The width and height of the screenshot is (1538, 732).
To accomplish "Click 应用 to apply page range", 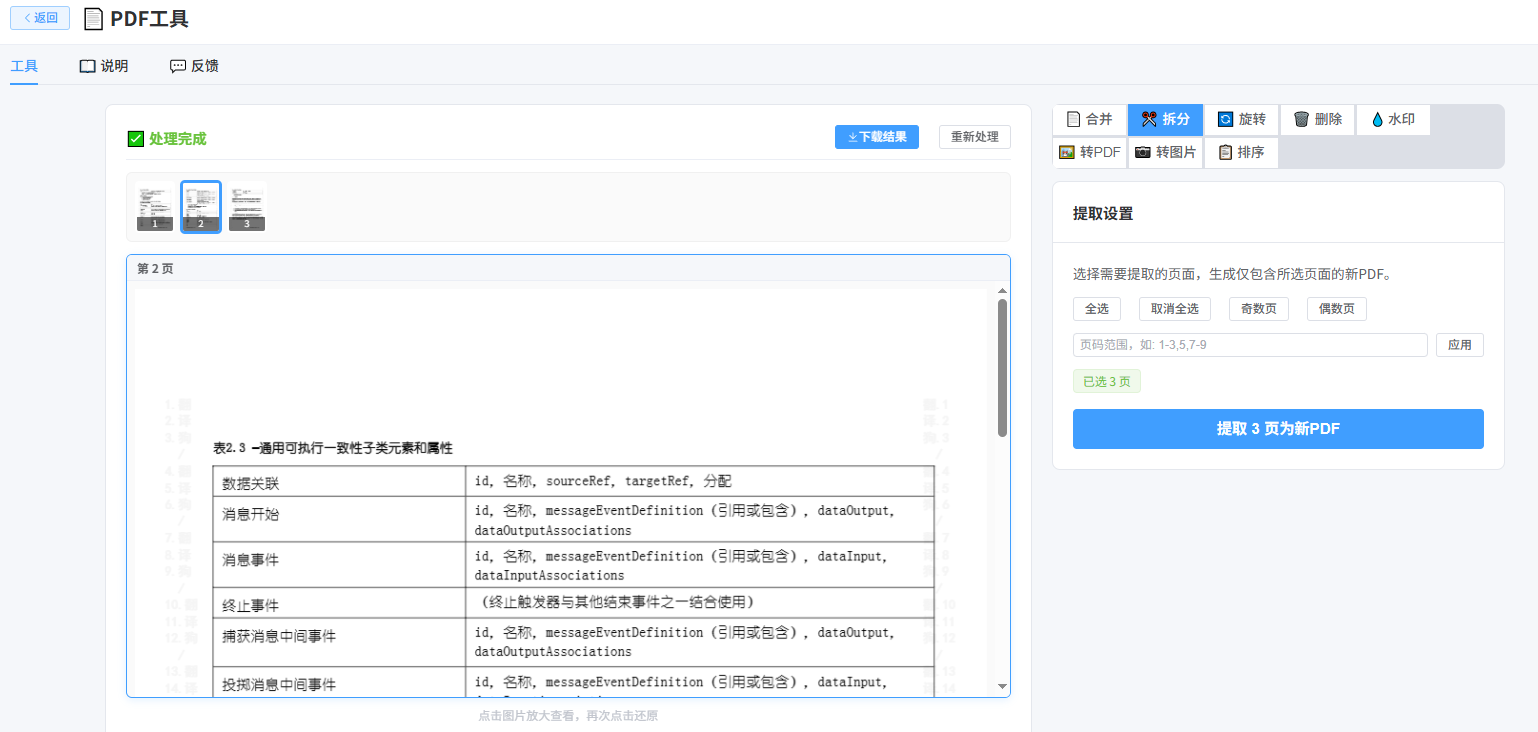I will click(1460, 345).
